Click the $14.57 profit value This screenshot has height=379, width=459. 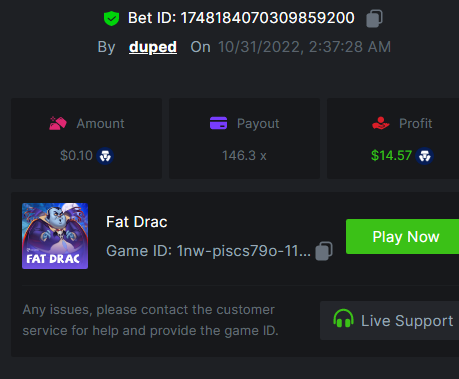pos(391,156)
